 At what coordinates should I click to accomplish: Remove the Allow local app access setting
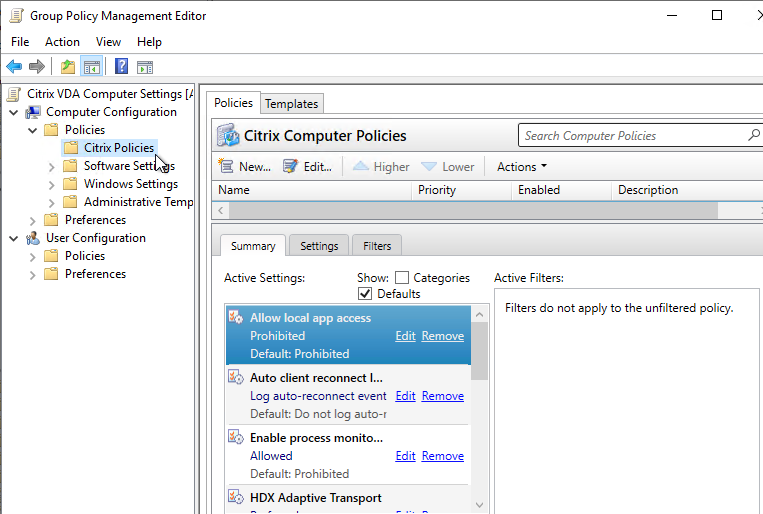[x=443, y=336]
